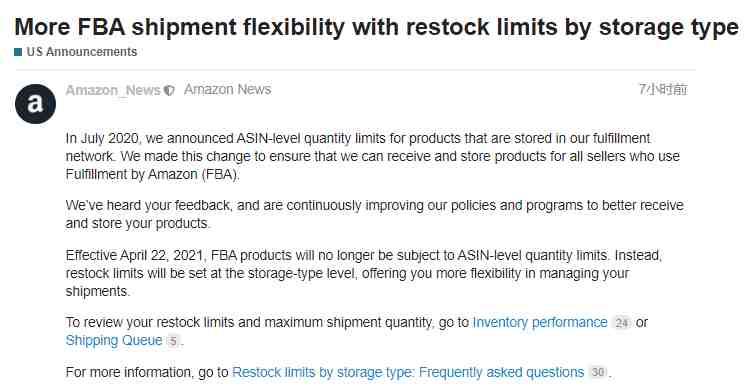This screenshot has width=753, height=391.
Task: Follow the Shipping Queue link
Action: [114, 341]
